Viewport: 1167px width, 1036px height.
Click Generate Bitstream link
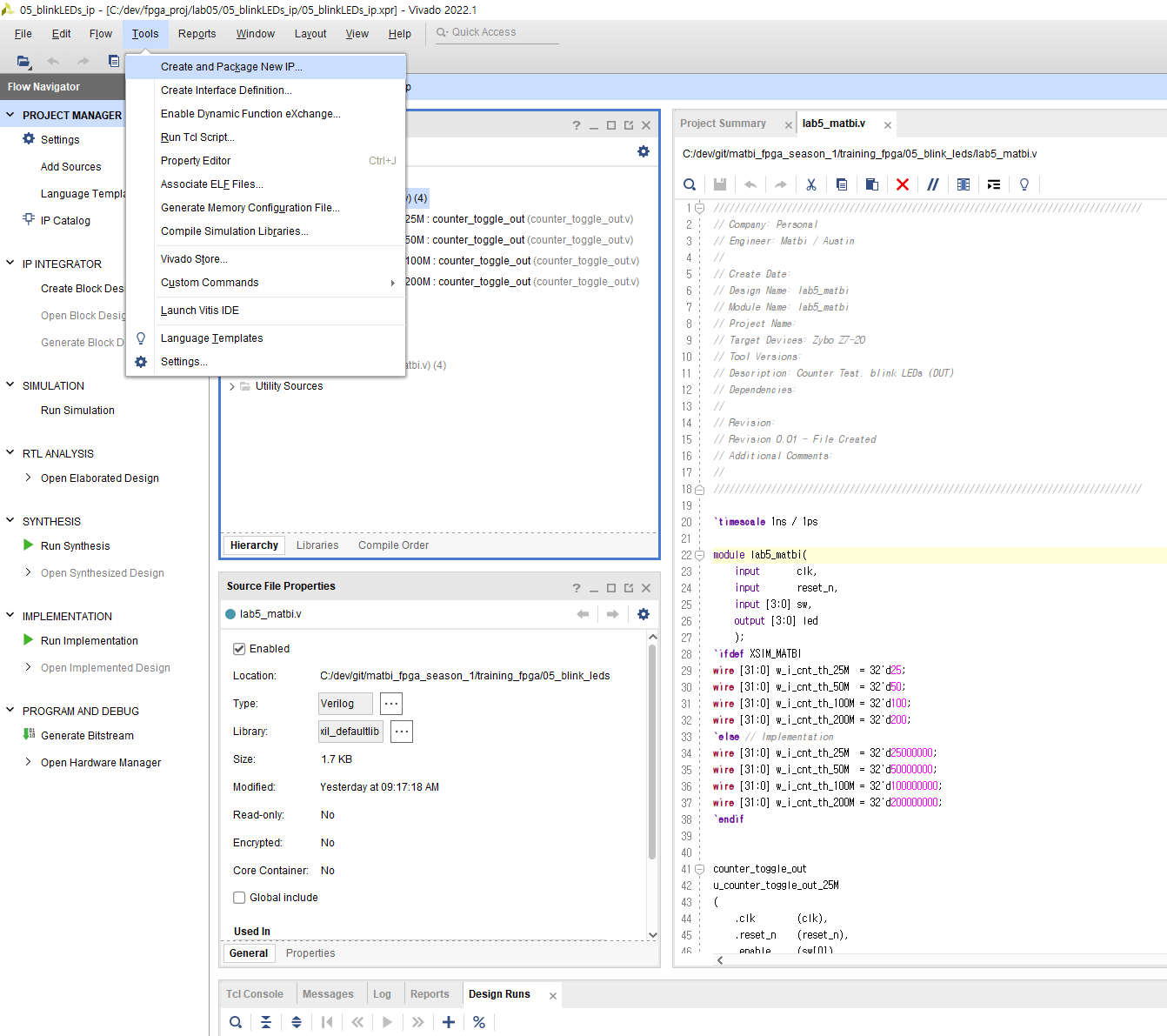87,736
